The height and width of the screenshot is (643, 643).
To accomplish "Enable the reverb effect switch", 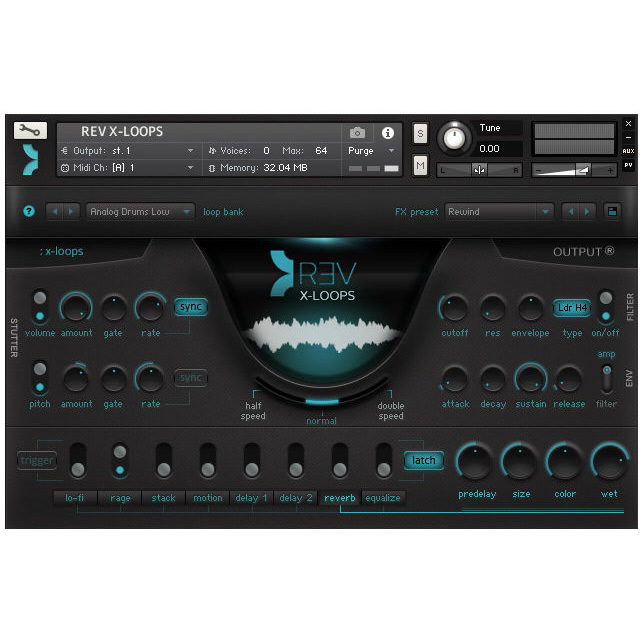I will tap(340, 461).
